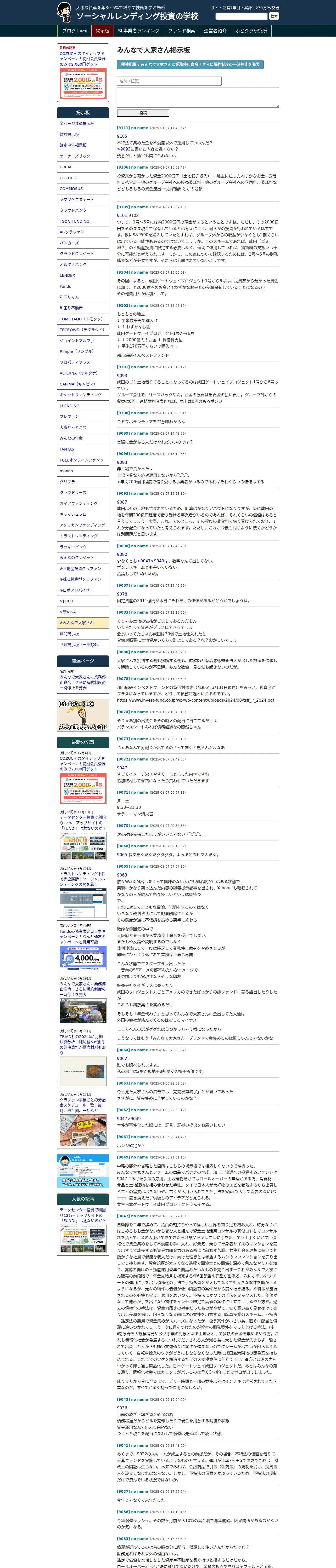Open データセンター投資で利回り12% article in 最新の記事

point(82,823)
